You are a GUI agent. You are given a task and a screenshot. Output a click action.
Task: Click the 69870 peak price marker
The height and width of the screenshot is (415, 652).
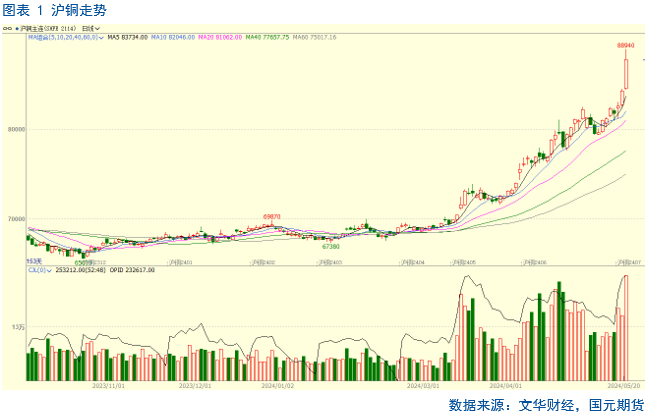(x=271, y=216)
